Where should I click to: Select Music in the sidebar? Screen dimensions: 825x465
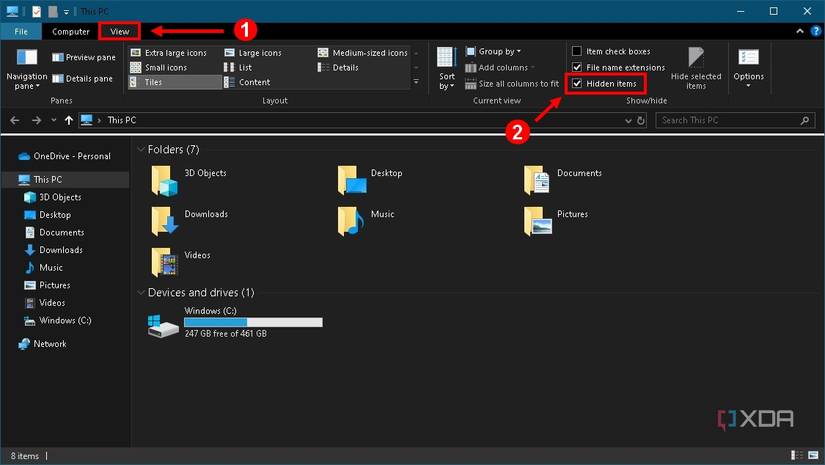44,267
